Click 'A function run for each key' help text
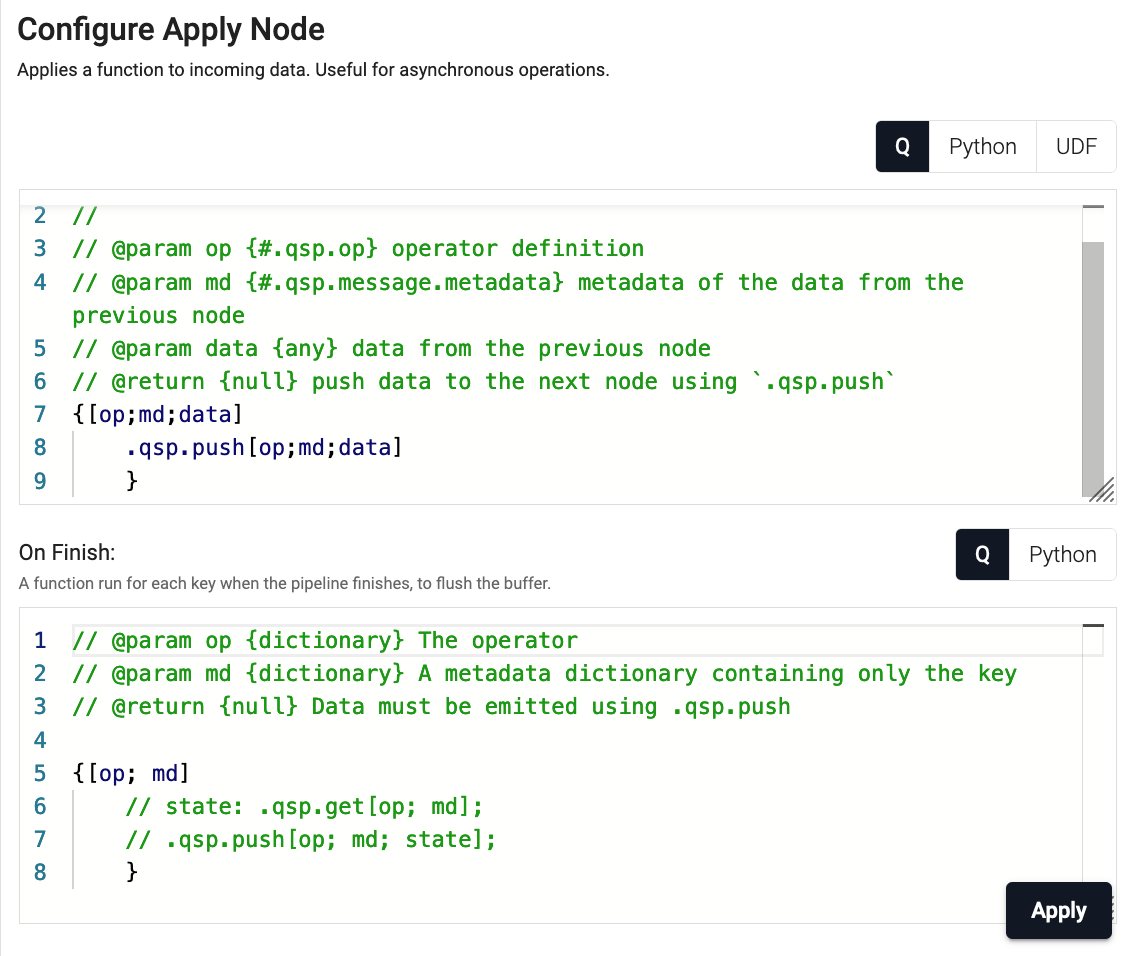1132x956 pixels. (x=284, y=583)
